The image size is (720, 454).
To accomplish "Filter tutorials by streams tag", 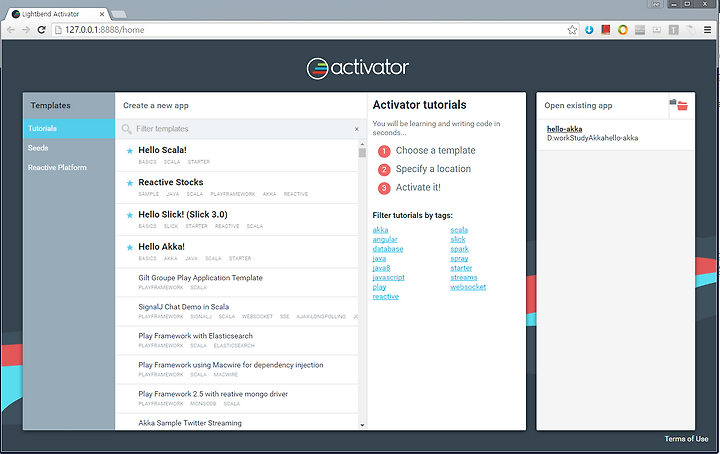I will coord(464,277).
